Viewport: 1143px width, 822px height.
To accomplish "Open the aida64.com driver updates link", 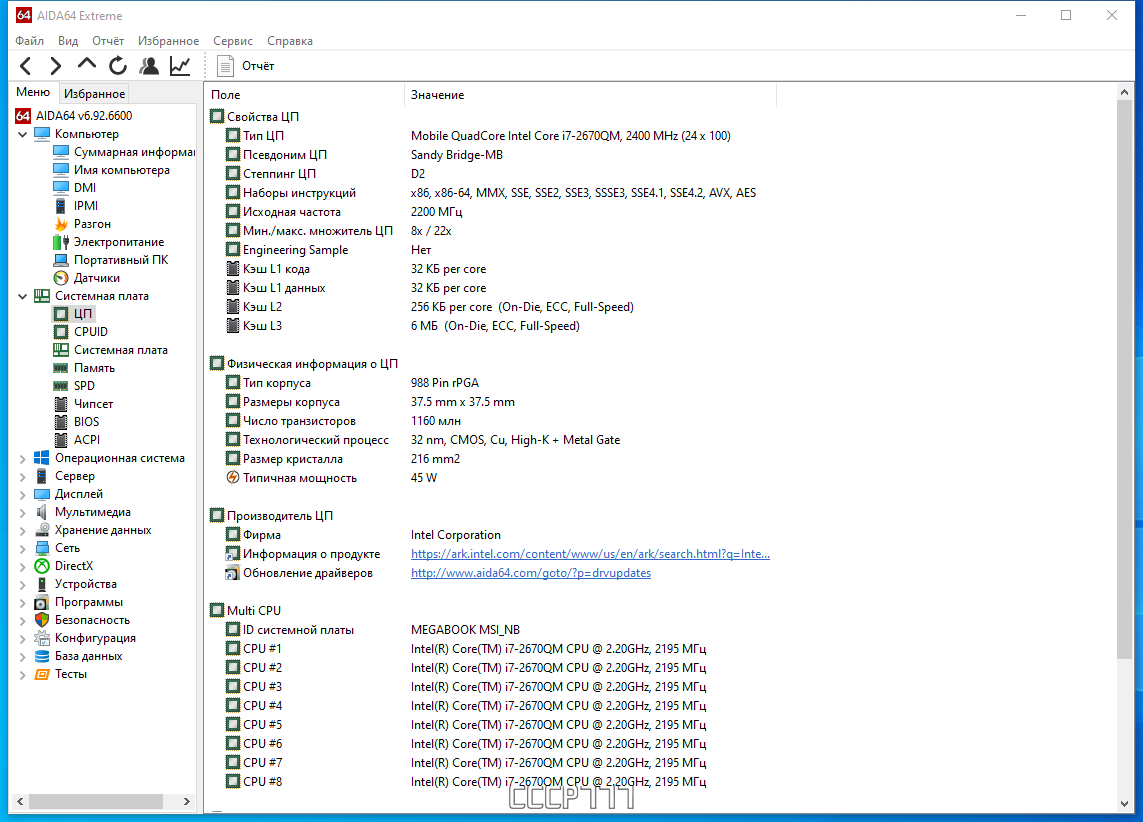I will (x=531, y=573).
